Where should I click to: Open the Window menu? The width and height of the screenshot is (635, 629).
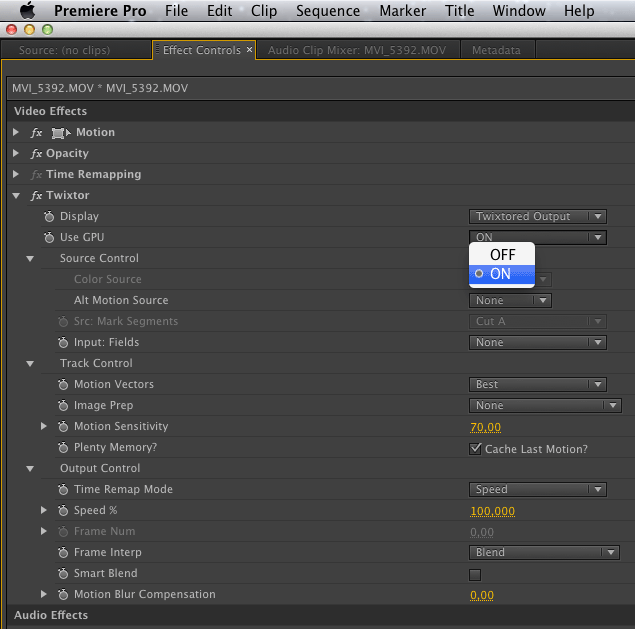tap(519, 11)
